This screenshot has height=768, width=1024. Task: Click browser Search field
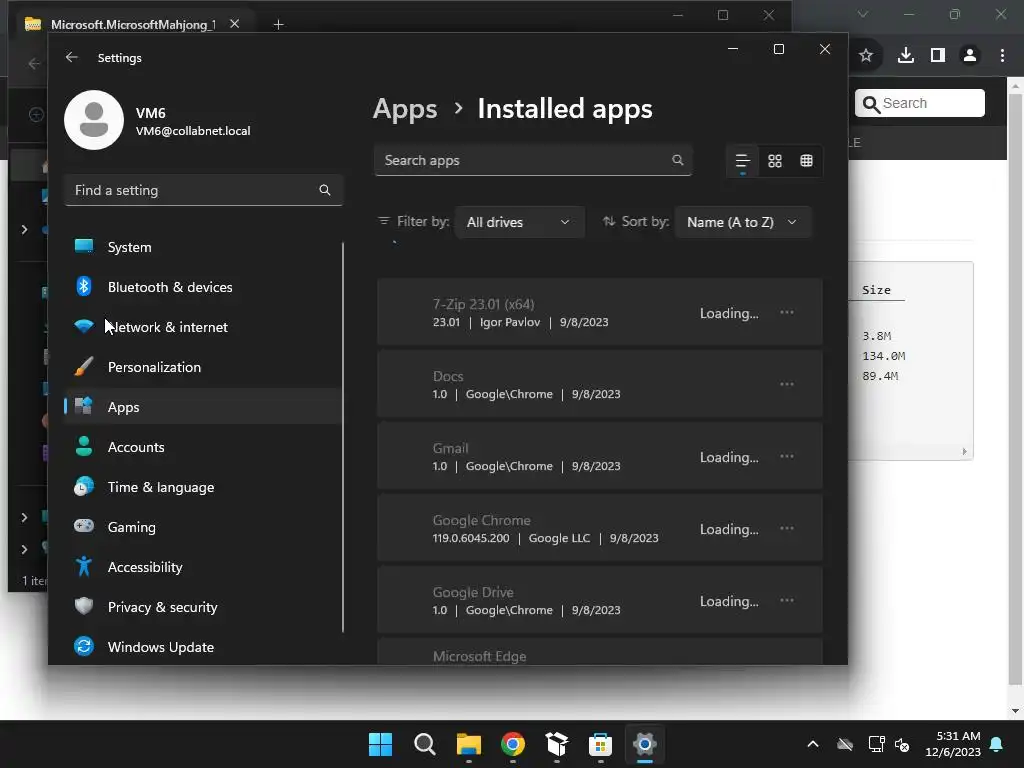coord(920,103)
